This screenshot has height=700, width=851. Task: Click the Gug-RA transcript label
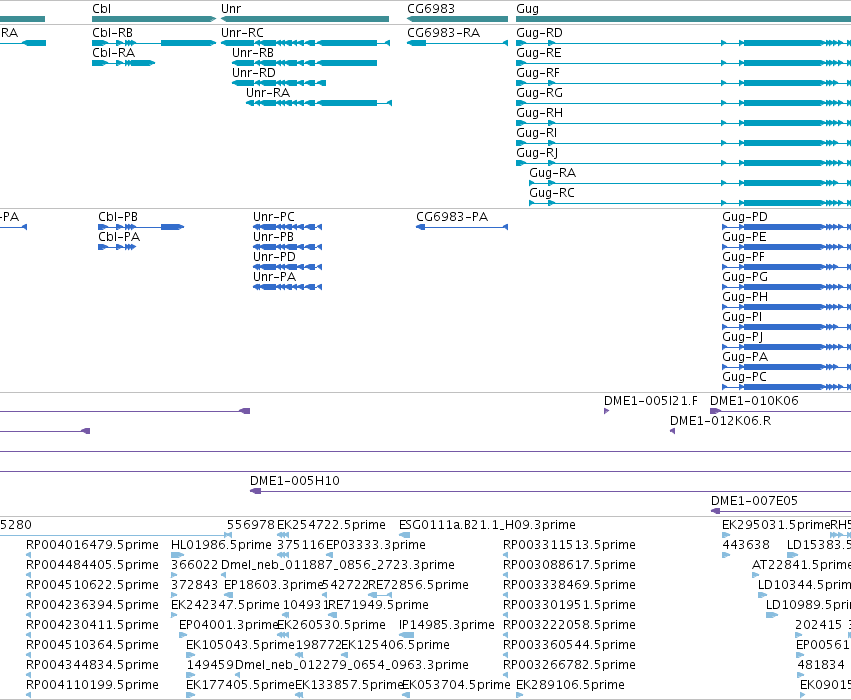tap(552, 173)
